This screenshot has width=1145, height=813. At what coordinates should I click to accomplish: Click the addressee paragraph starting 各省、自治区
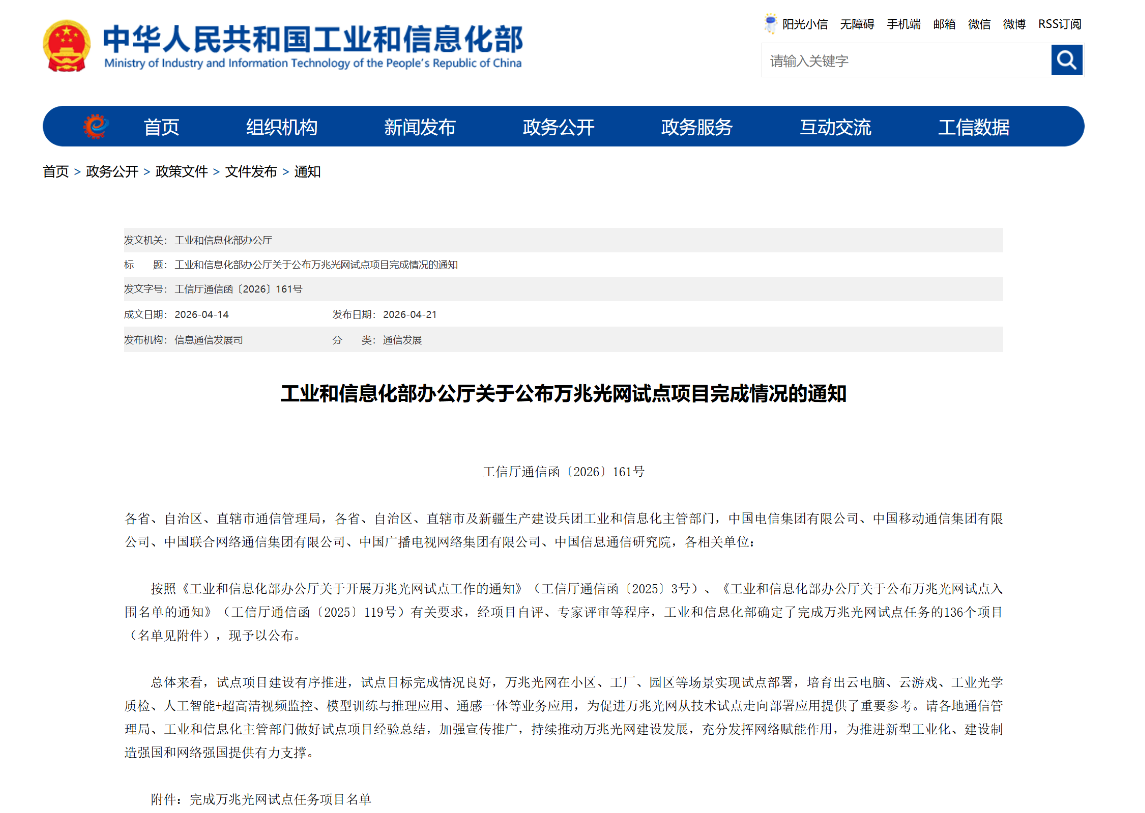563,530
